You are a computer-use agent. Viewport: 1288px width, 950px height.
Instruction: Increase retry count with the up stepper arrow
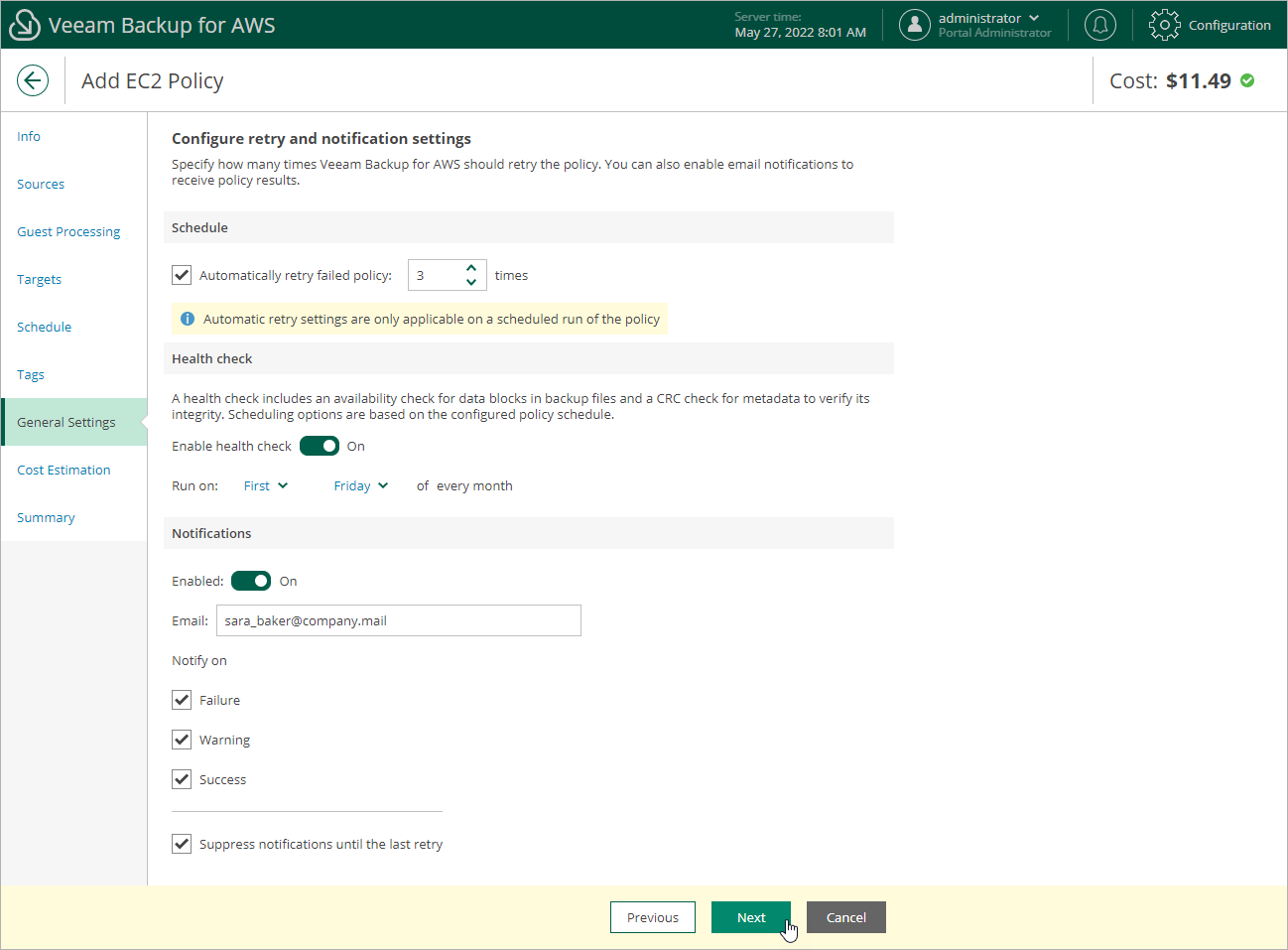coord(471,269)
